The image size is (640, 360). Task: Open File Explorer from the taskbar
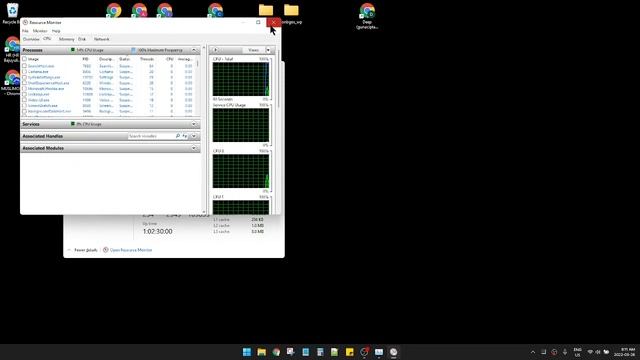[262, 352]
